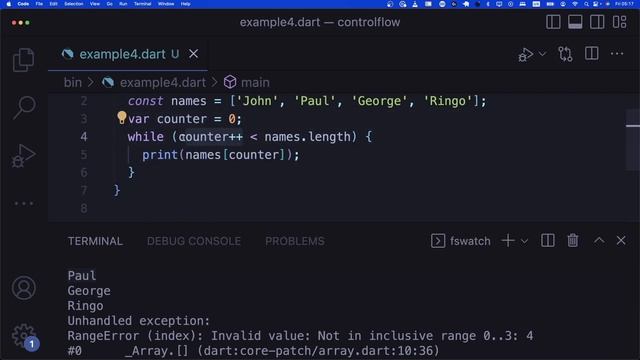
Task: Click the 'Ringo' string in the list
Action: [447, 101]
